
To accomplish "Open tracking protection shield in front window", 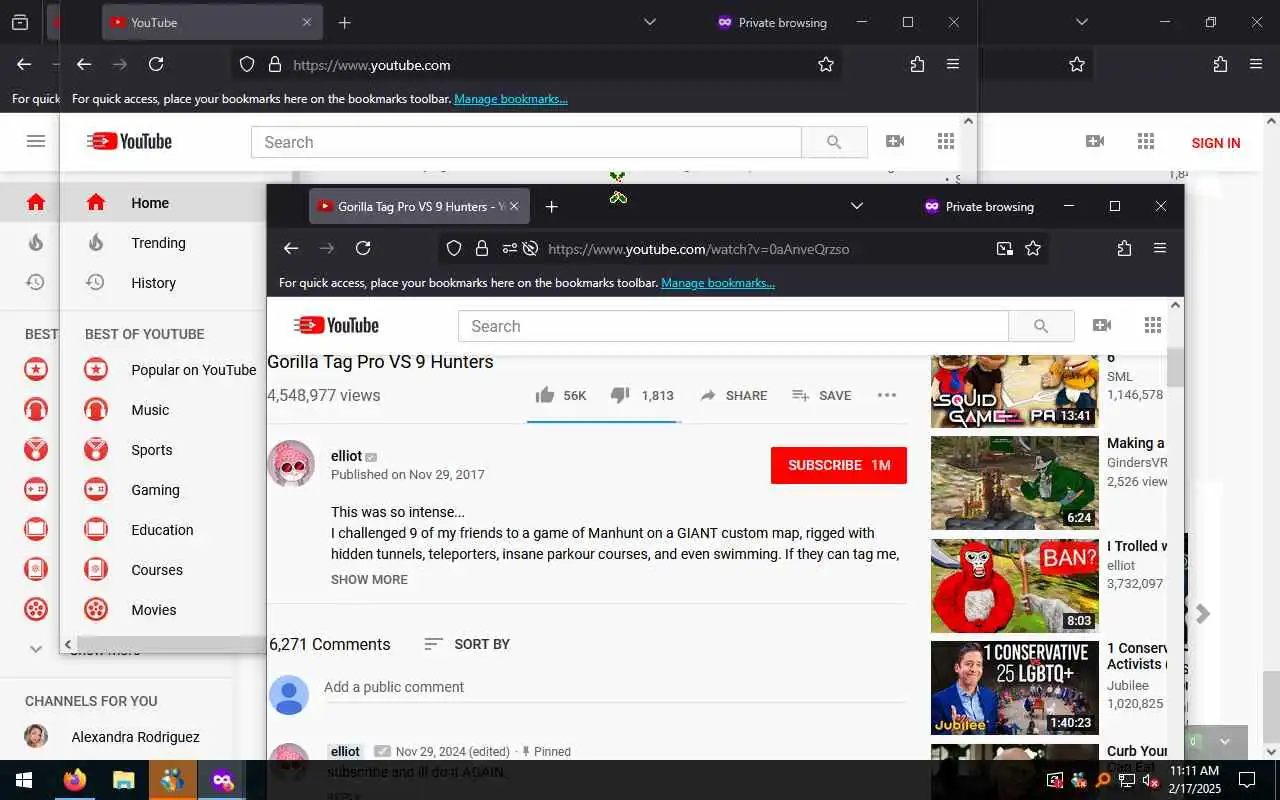I will pyautogui.click(x=454, y=248).
